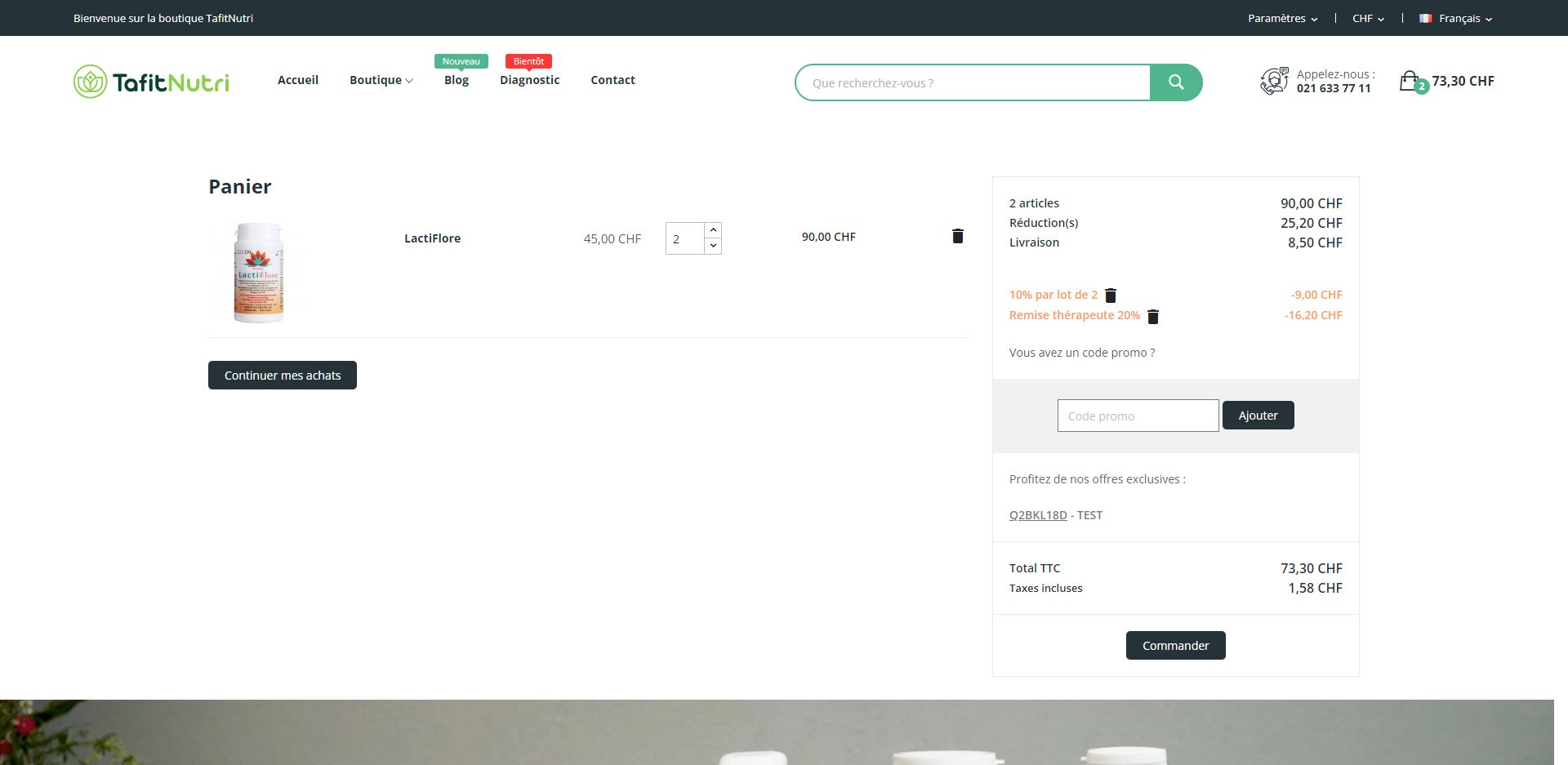
Task: Click the cart total 73,30 CHF in header
Action: coord(1463,81)
